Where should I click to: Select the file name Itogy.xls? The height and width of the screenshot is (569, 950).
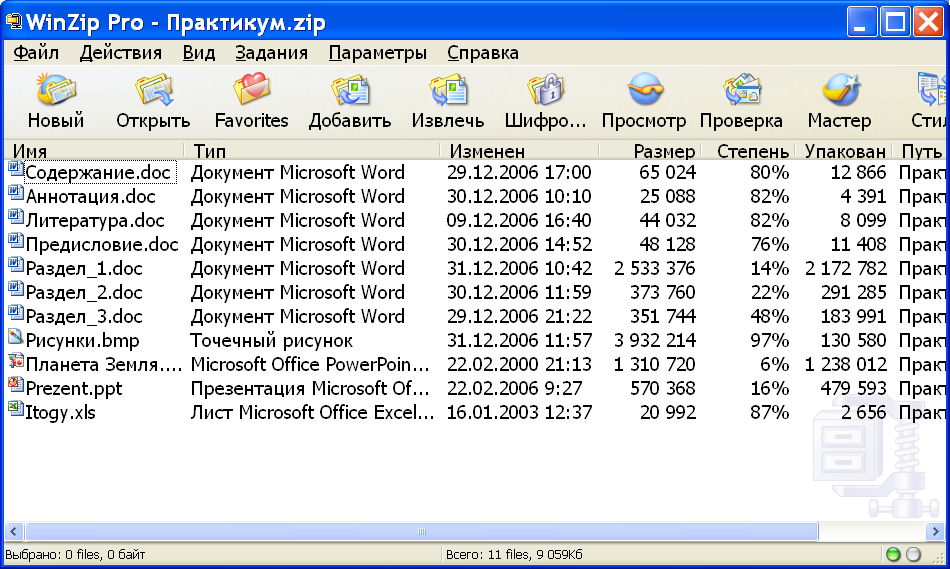[61, 413]
